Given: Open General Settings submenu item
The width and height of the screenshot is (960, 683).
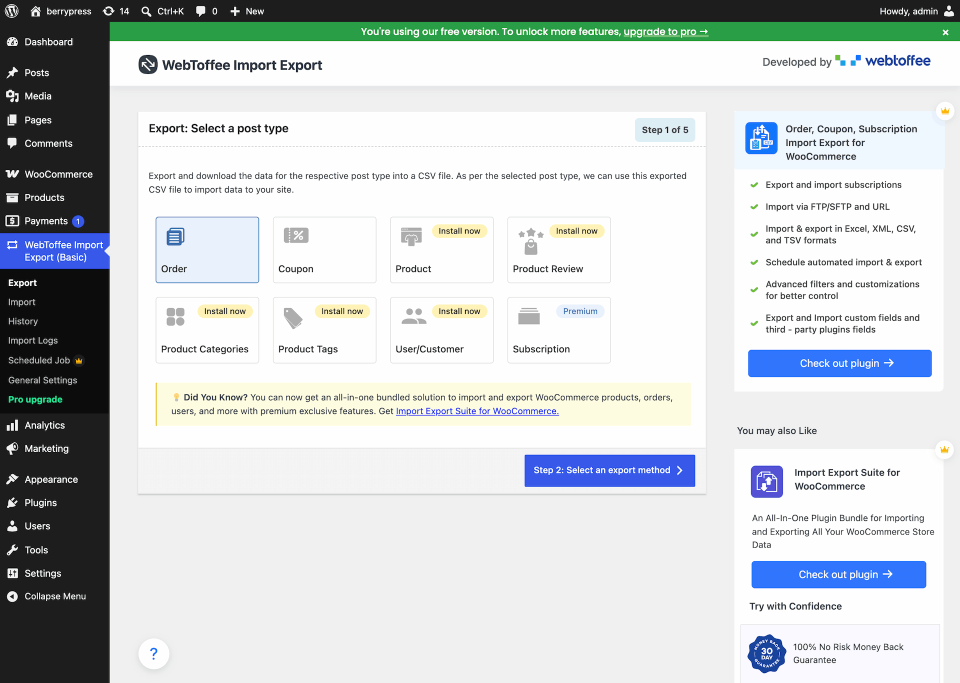Looking at the screenshot, I should point(43,380).
